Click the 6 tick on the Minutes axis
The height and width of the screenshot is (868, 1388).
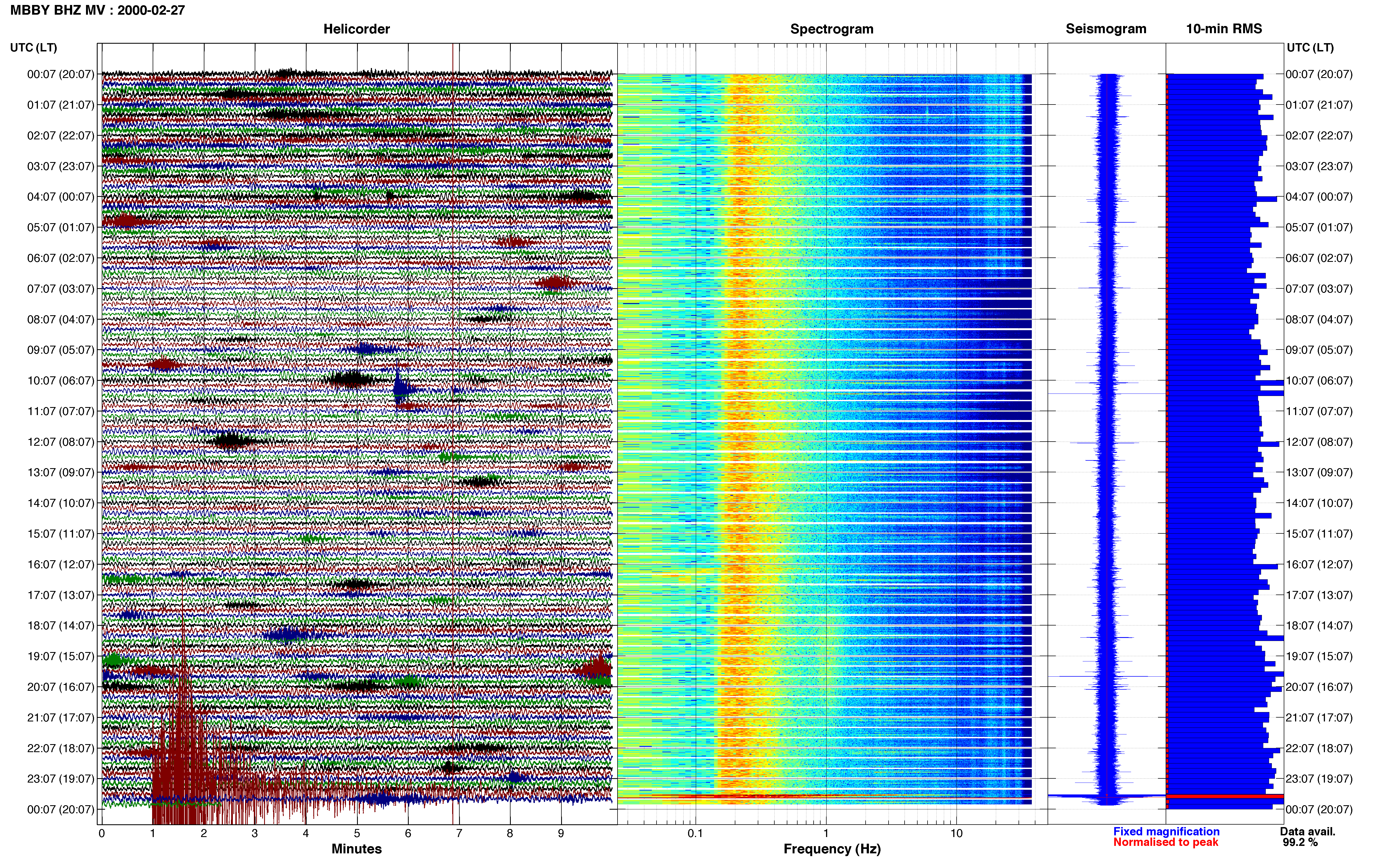408,833
